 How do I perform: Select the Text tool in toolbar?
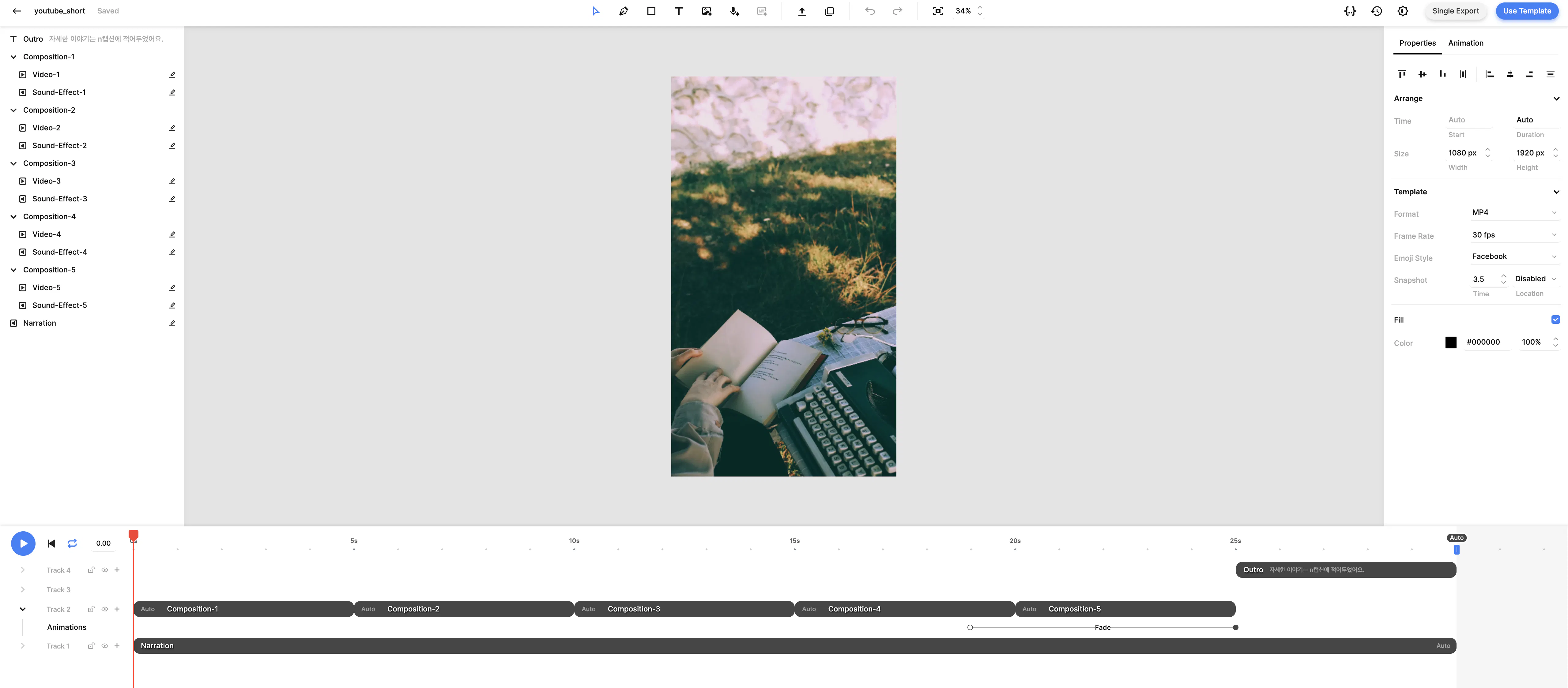[679, 11]
